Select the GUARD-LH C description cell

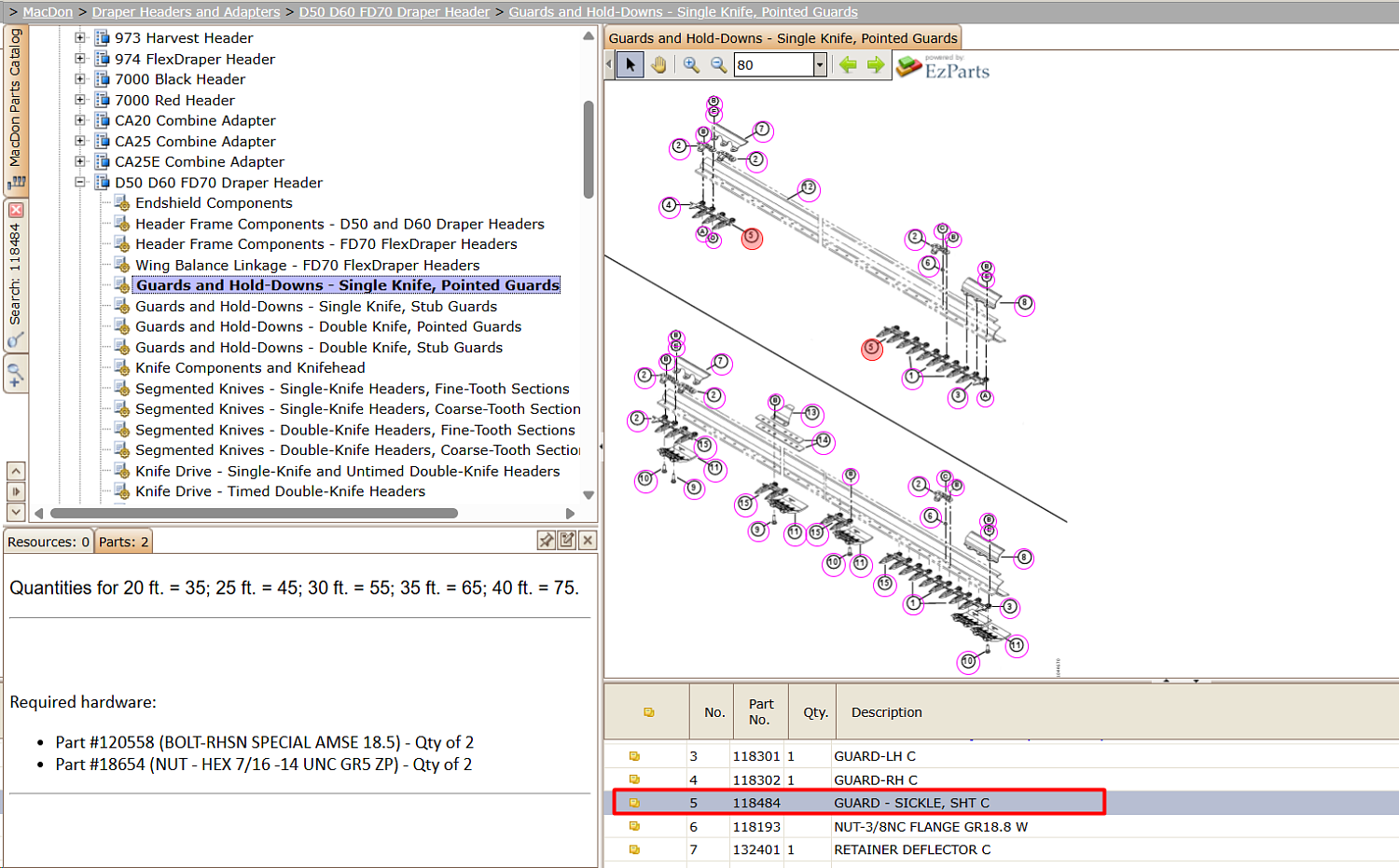click(x=875, y=756)
